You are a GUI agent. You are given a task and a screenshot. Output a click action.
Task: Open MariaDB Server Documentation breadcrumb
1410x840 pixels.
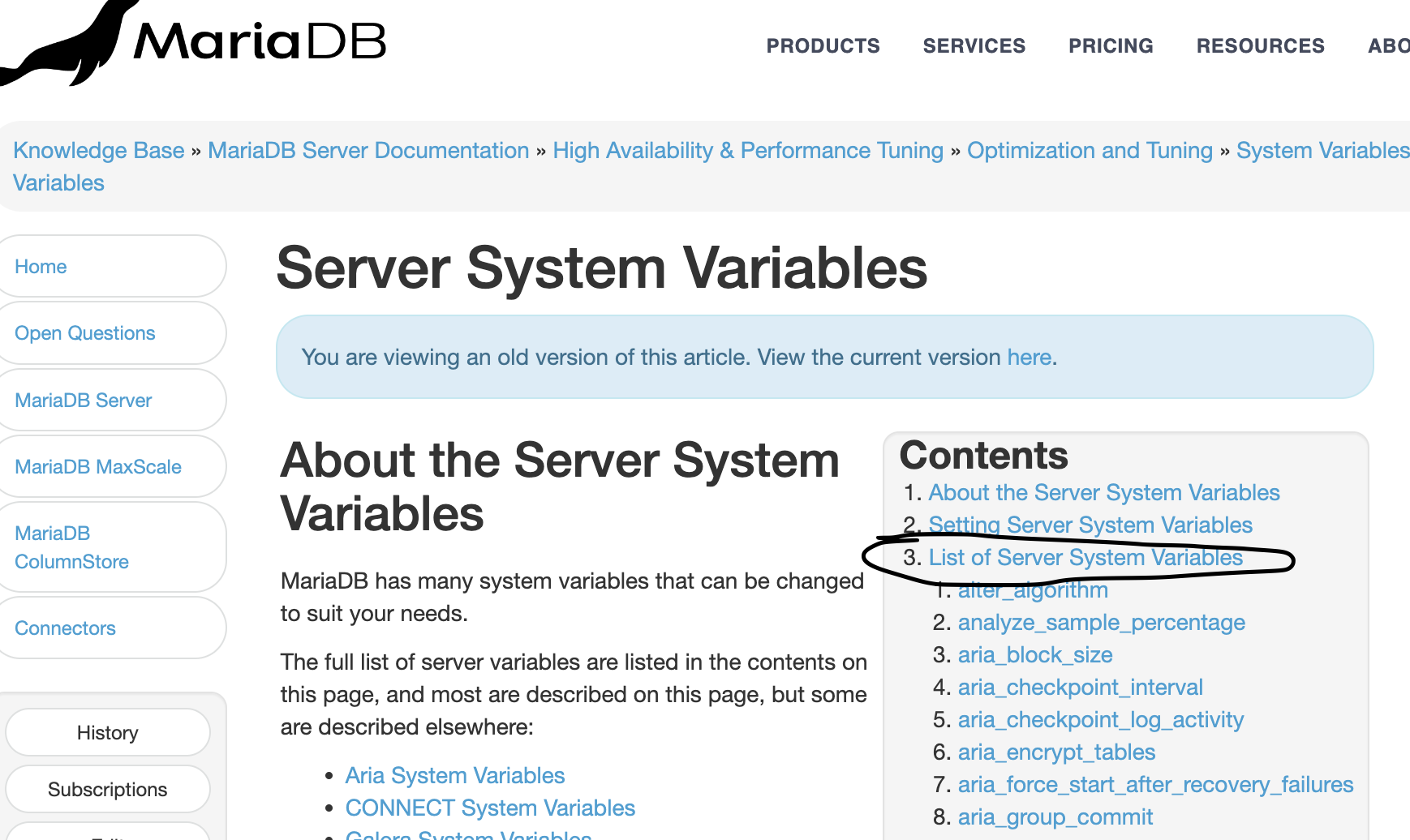tap(368, 151)
